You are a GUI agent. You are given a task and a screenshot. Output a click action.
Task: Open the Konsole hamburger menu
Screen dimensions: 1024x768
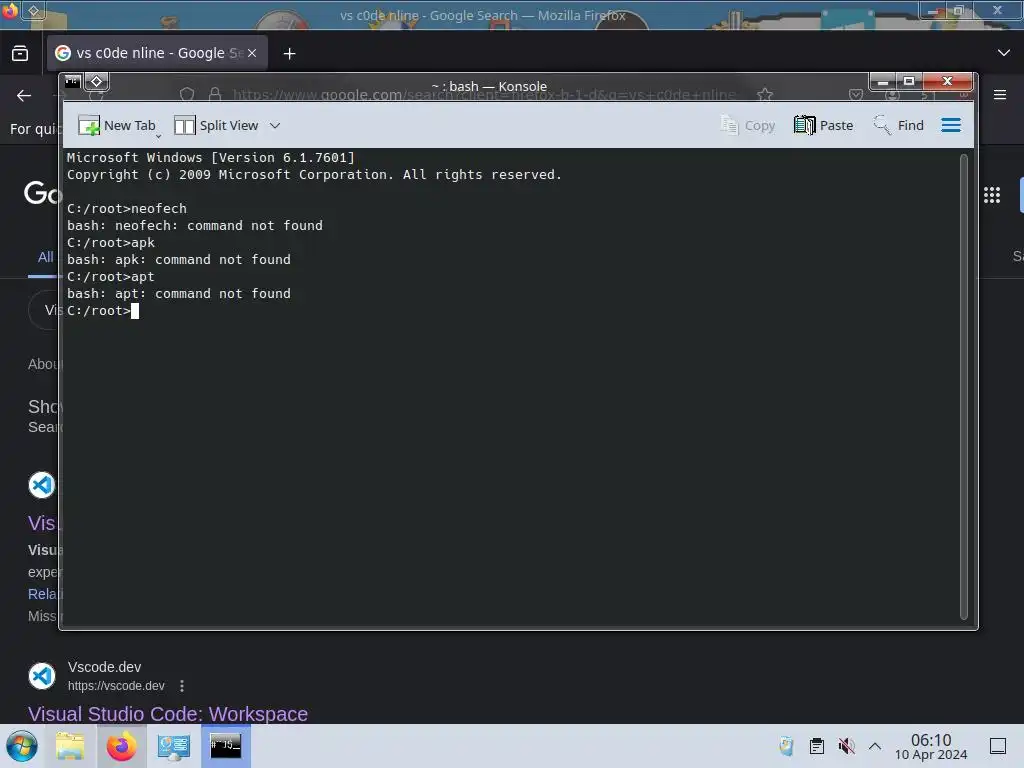[951, 125]
